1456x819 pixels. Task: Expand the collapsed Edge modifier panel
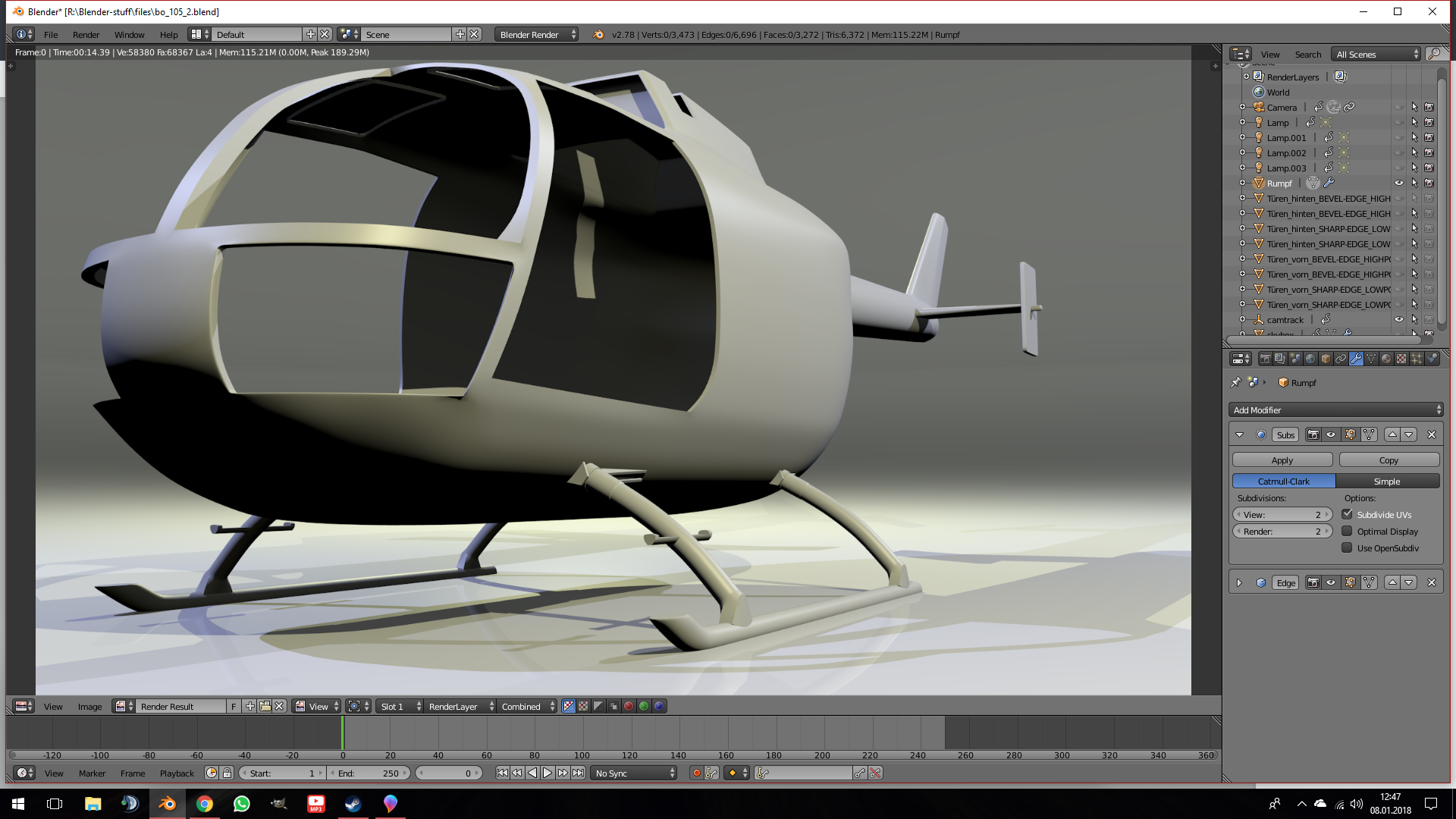[x=1239, y=582]
